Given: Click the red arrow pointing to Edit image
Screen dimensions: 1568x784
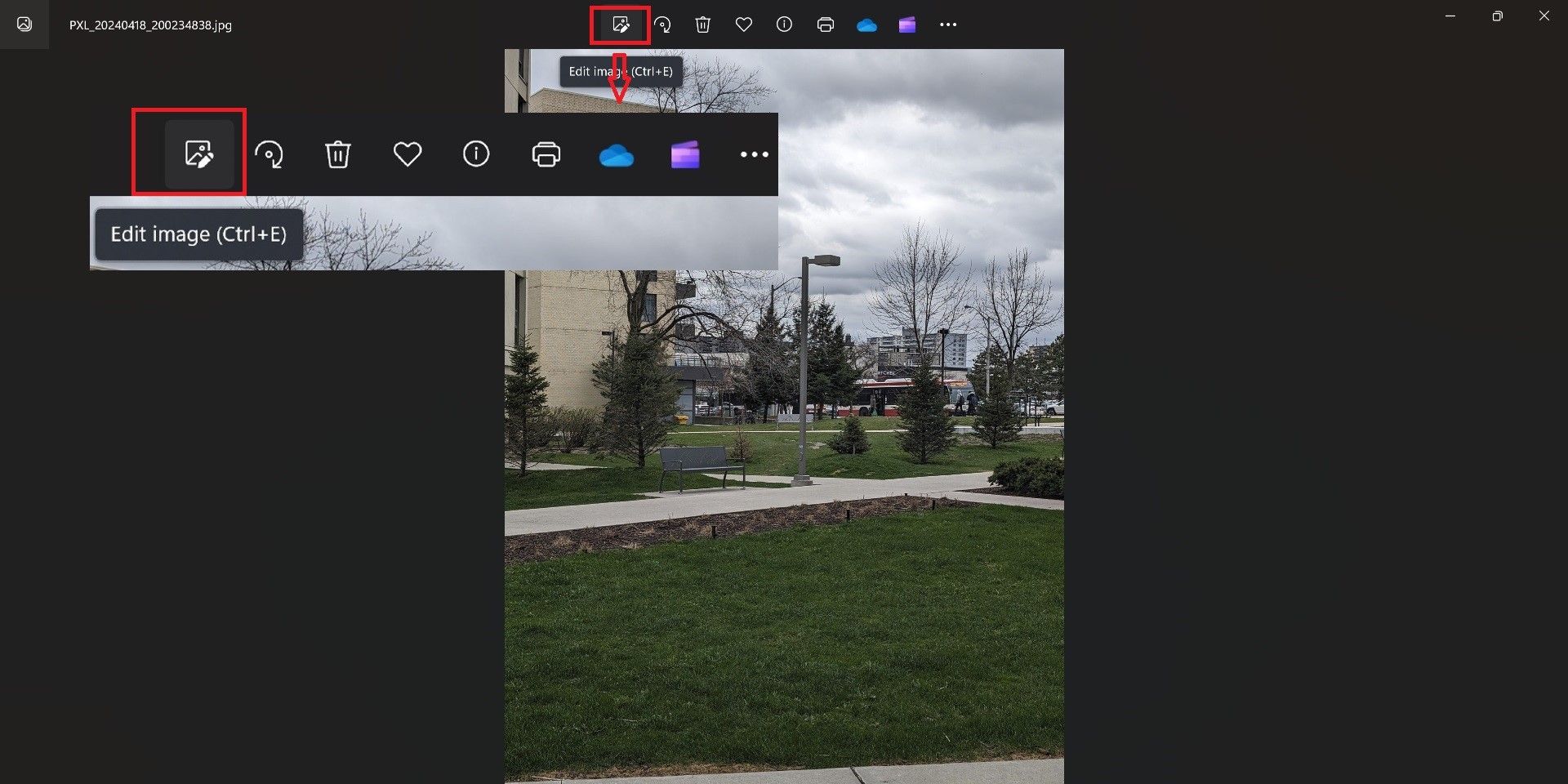Looking at the screenshot, I should [621, 82].
